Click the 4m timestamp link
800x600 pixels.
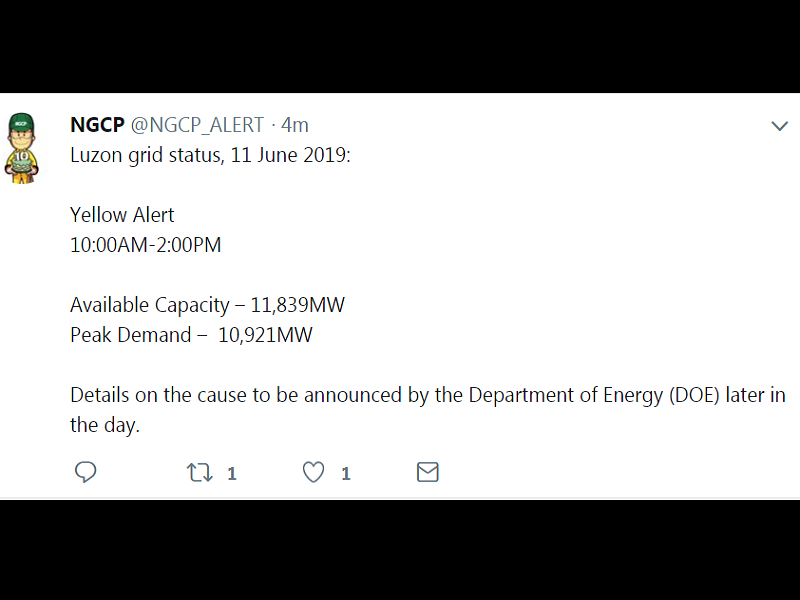click(x=294, y=125)
